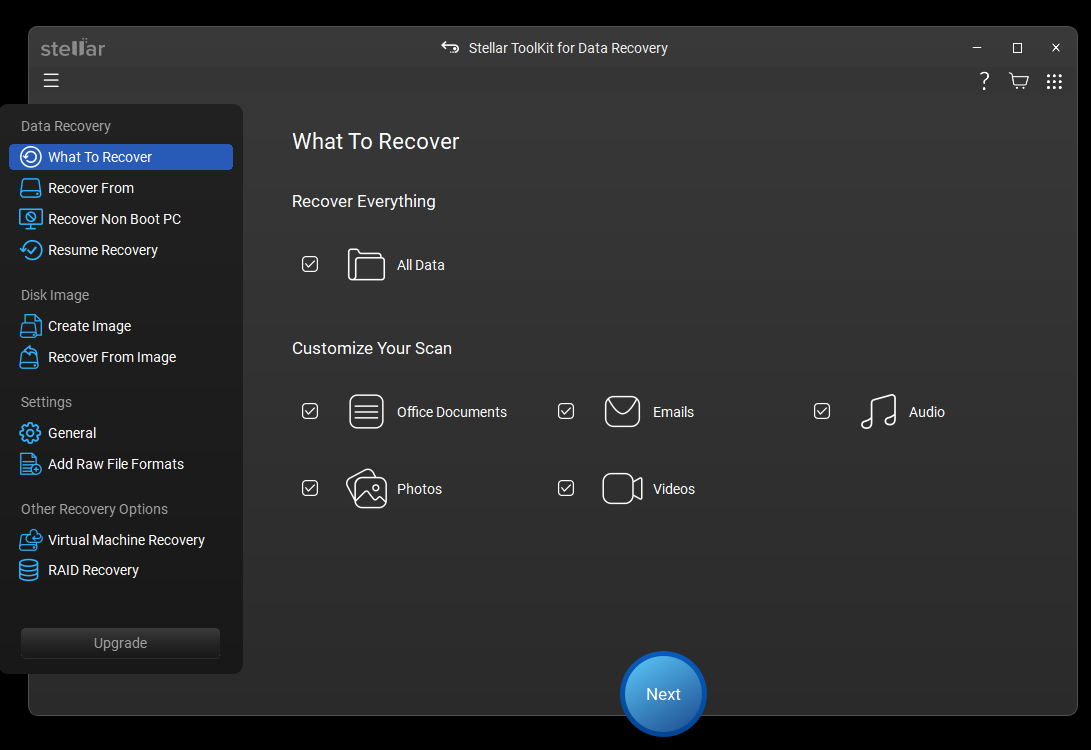Image resolution: width=1091 pixels, height=750 pixels.
Task: Click the RAID Recovery database icon
Action: [x=29, y=570]
